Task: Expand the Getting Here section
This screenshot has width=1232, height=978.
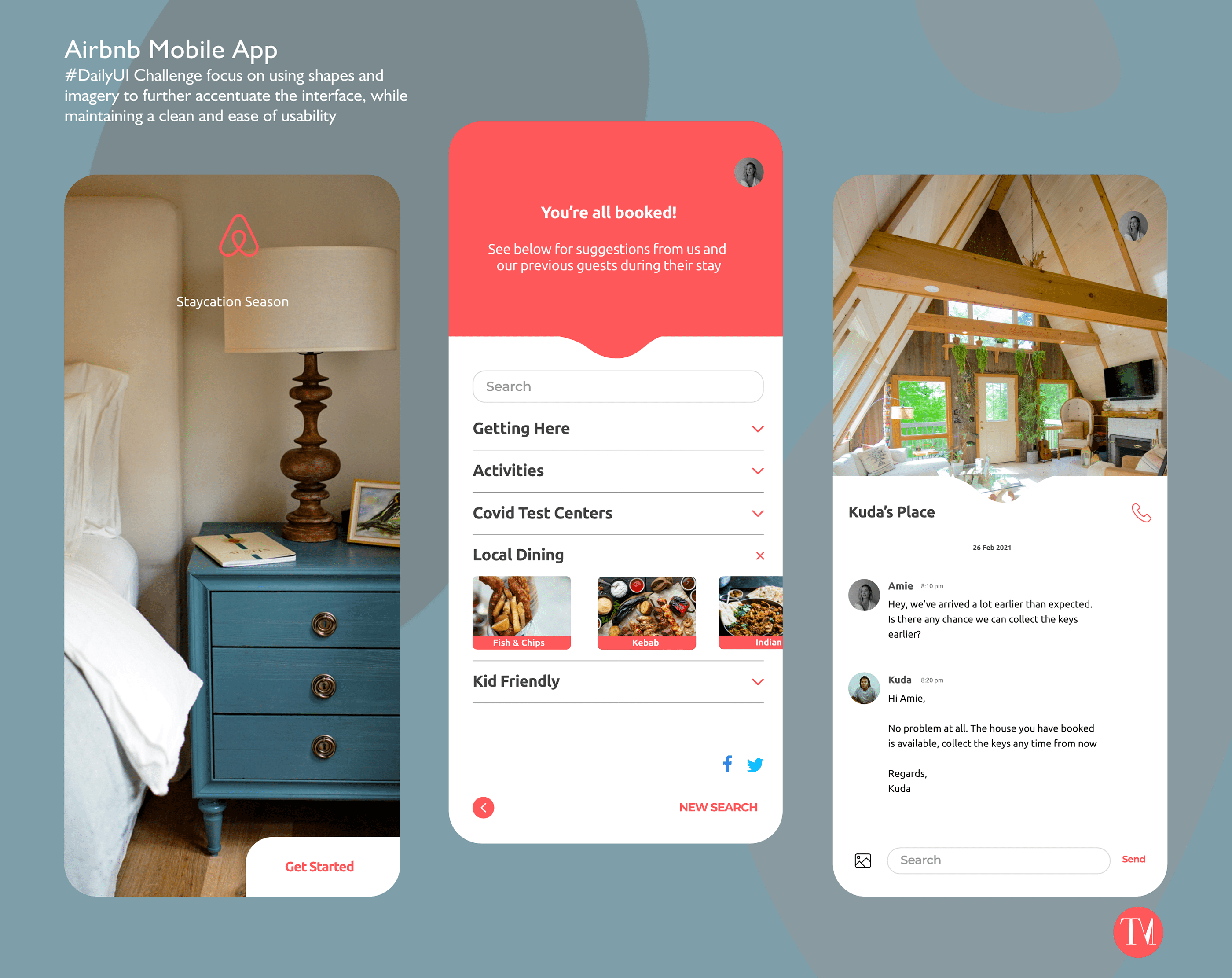Action: pos(757,428)
